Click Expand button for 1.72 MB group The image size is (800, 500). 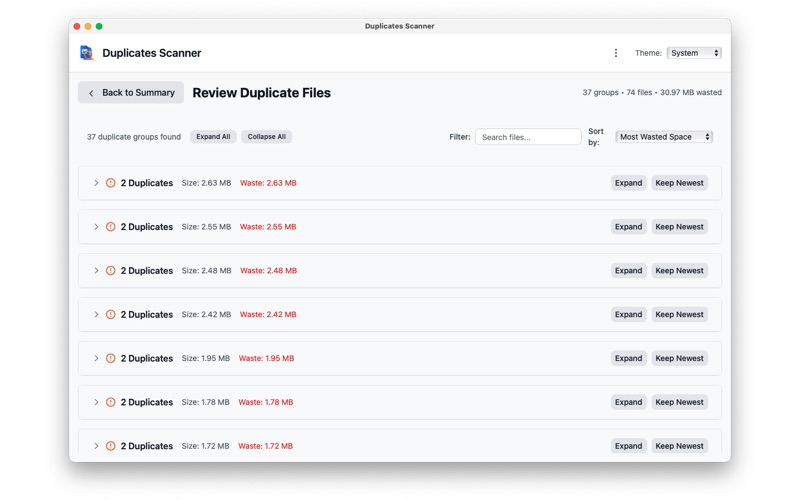coord(629,446)
